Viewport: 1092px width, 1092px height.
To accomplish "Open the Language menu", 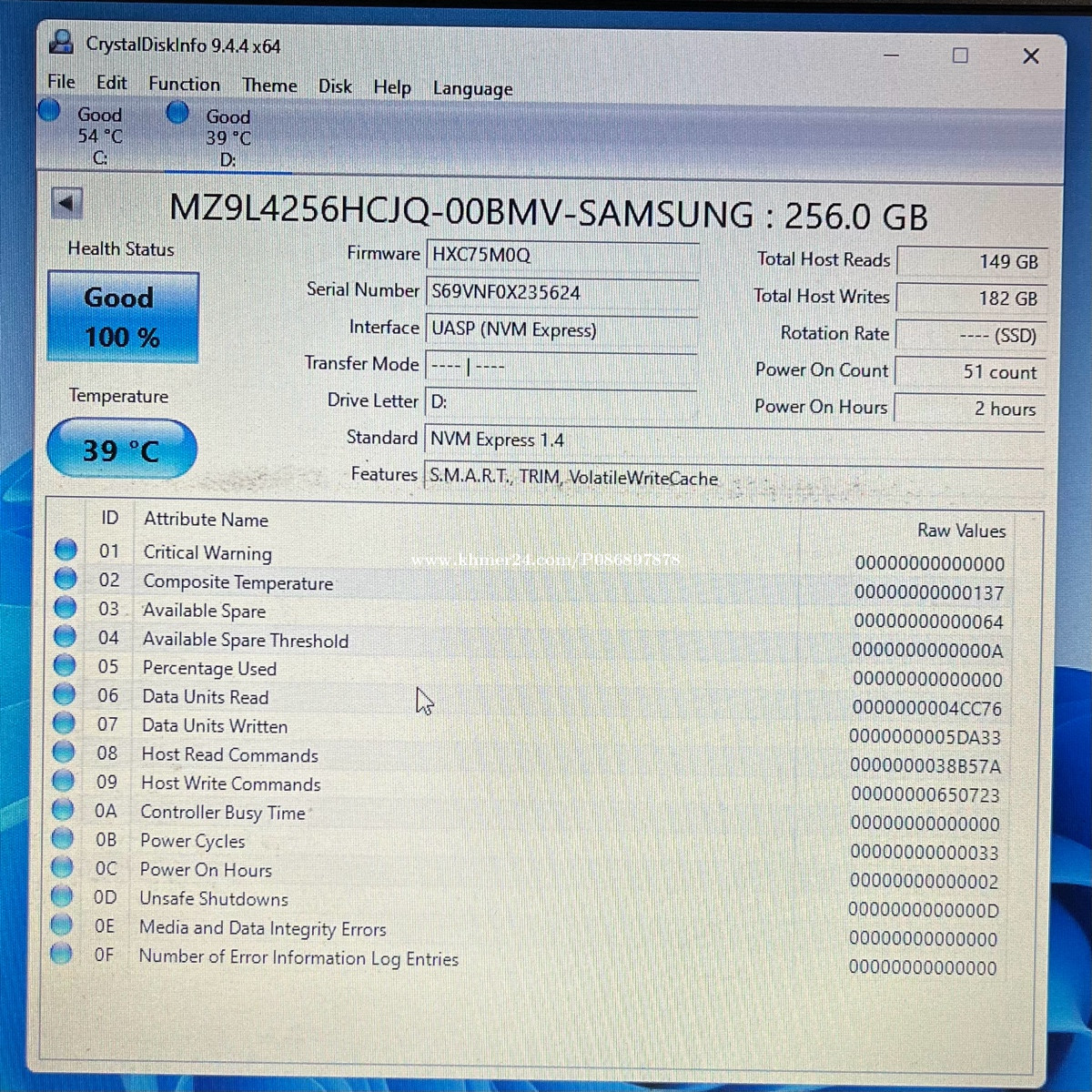I will [472, 88].
